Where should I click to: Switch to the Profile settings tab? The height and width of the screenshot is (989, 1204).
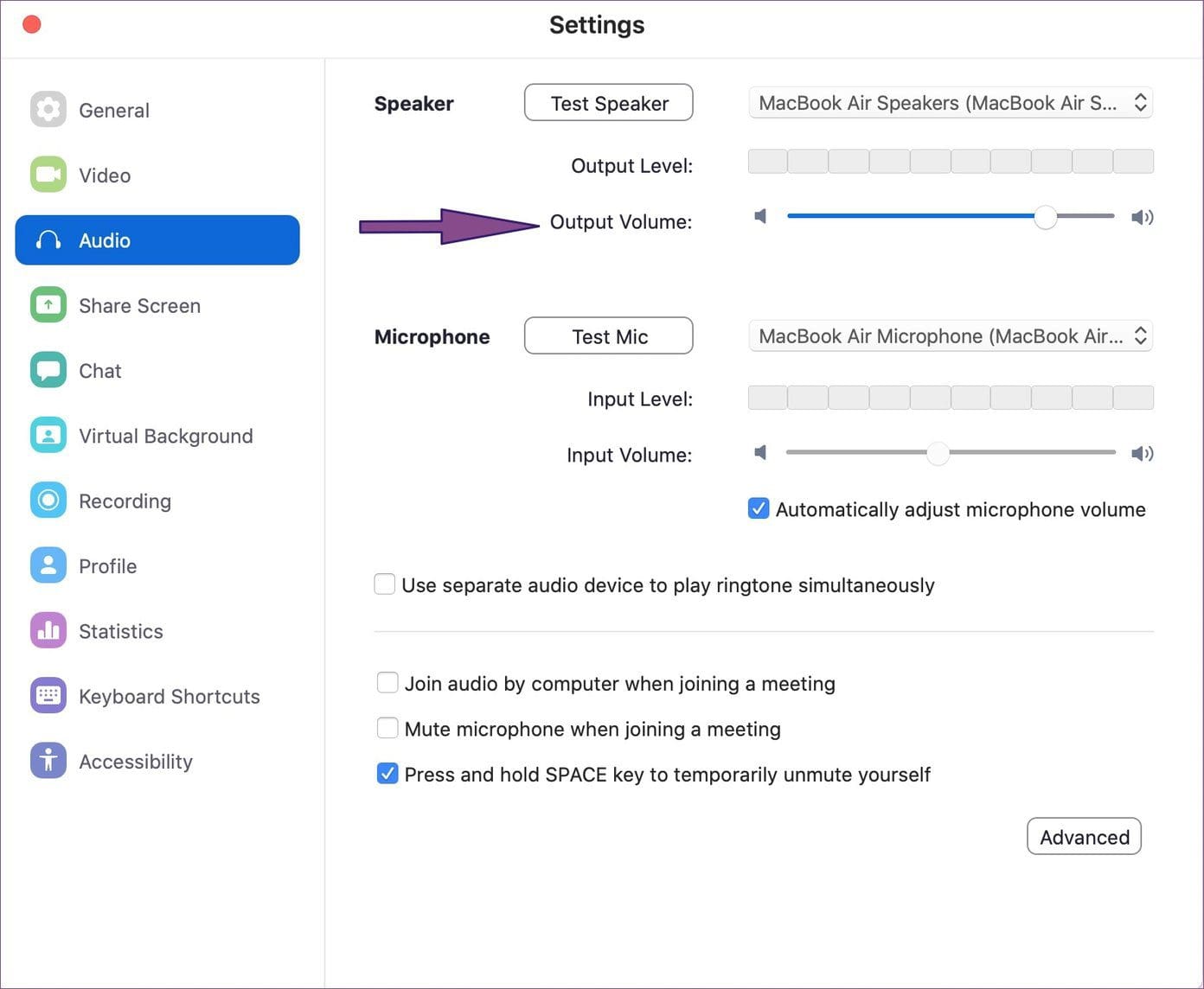(x=108, y=566)
